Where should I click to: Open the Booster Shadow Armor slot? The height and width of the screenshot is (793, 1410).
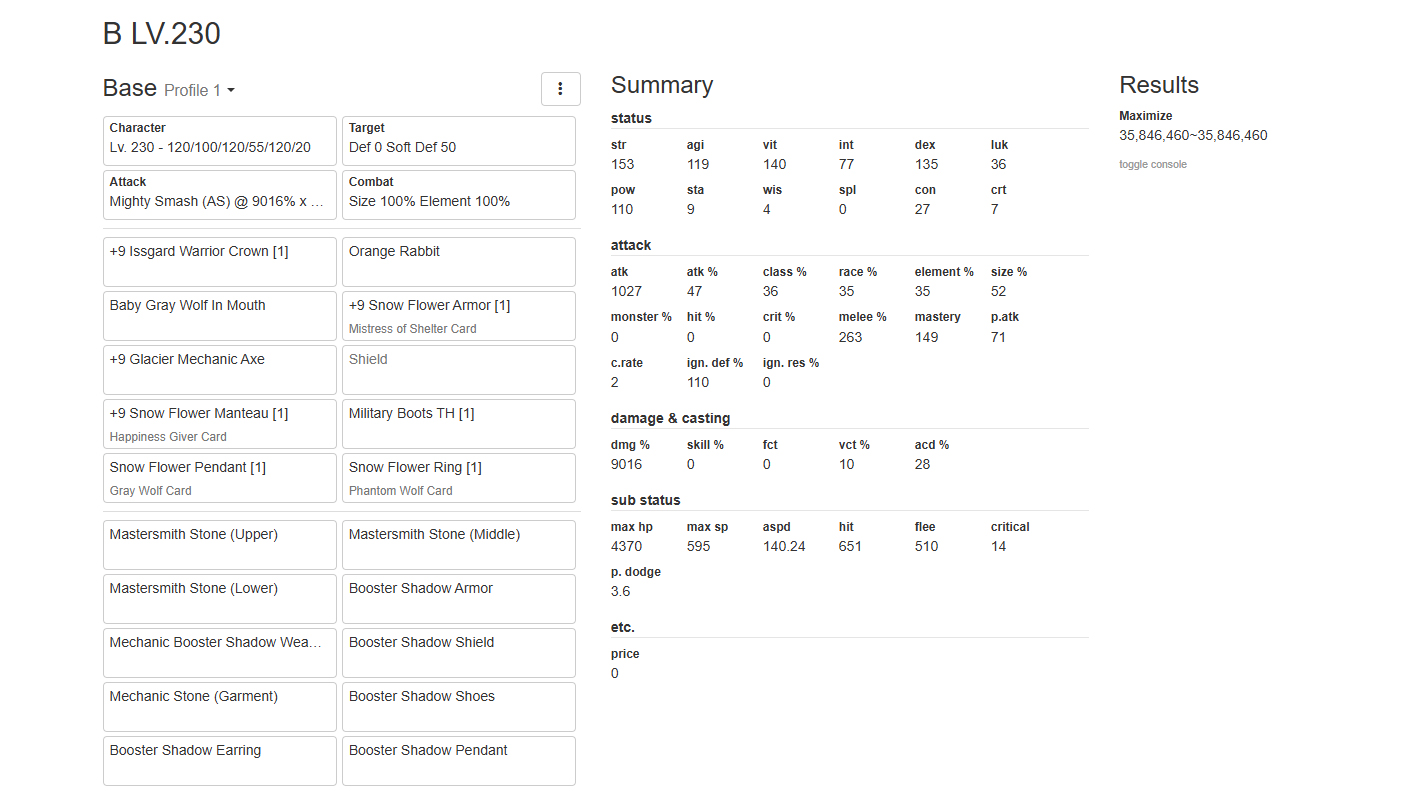(458, 598)
